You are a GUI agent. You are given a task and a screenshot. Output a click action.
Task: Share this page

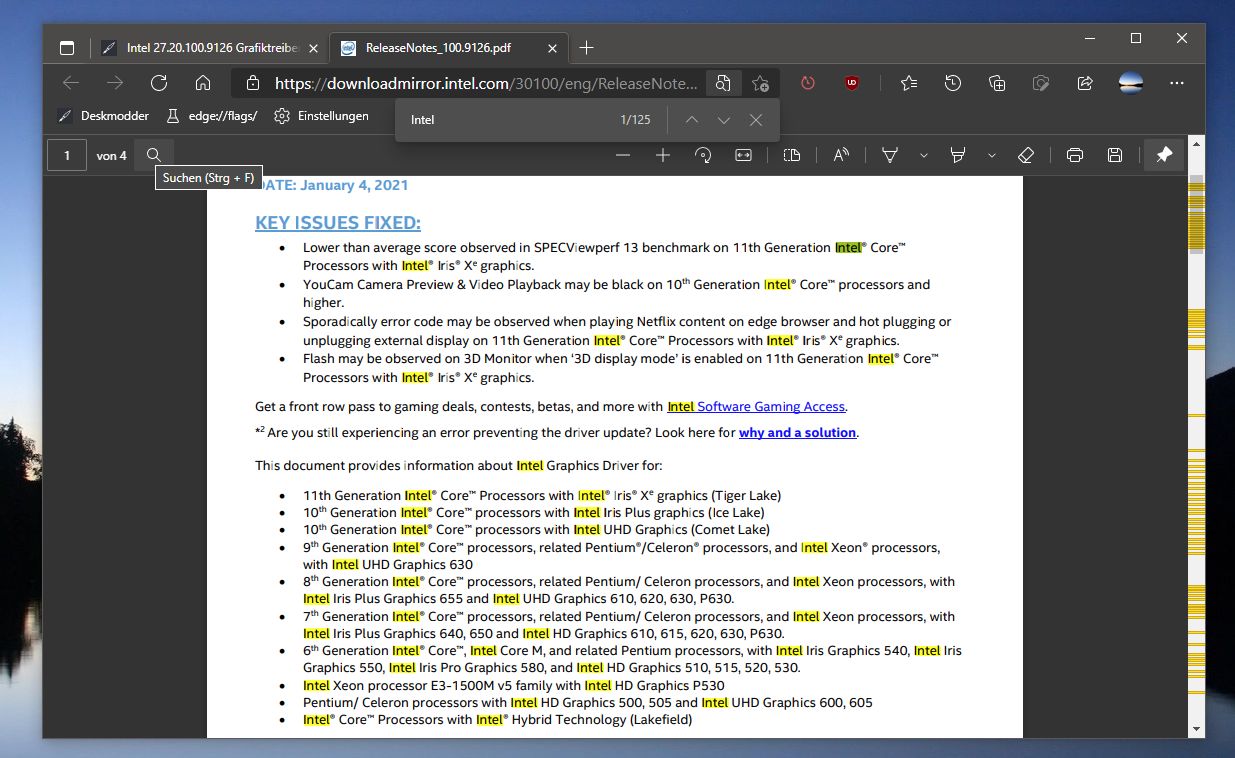click(1085, 83)
